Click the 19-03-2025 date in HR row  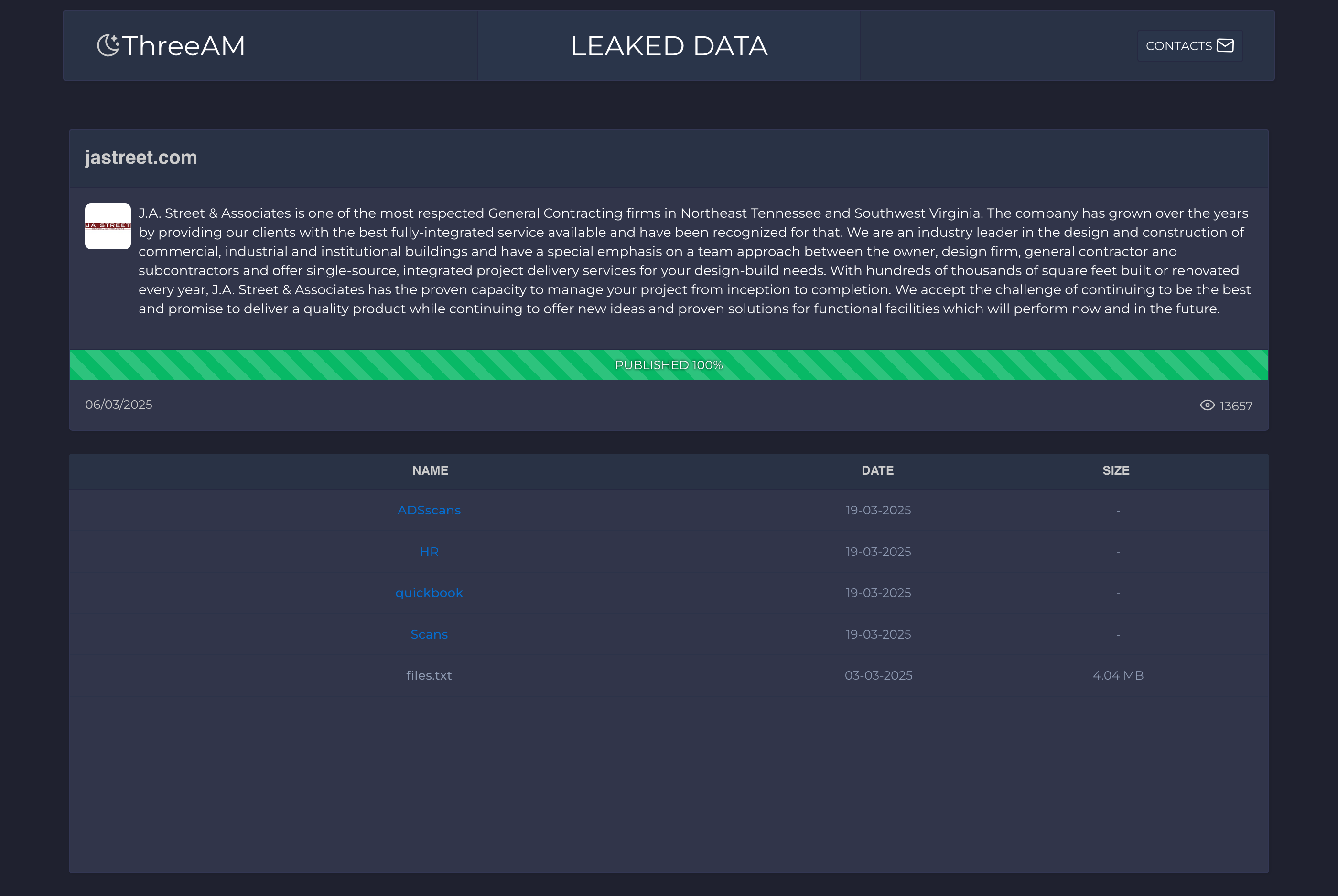point(878,552)
